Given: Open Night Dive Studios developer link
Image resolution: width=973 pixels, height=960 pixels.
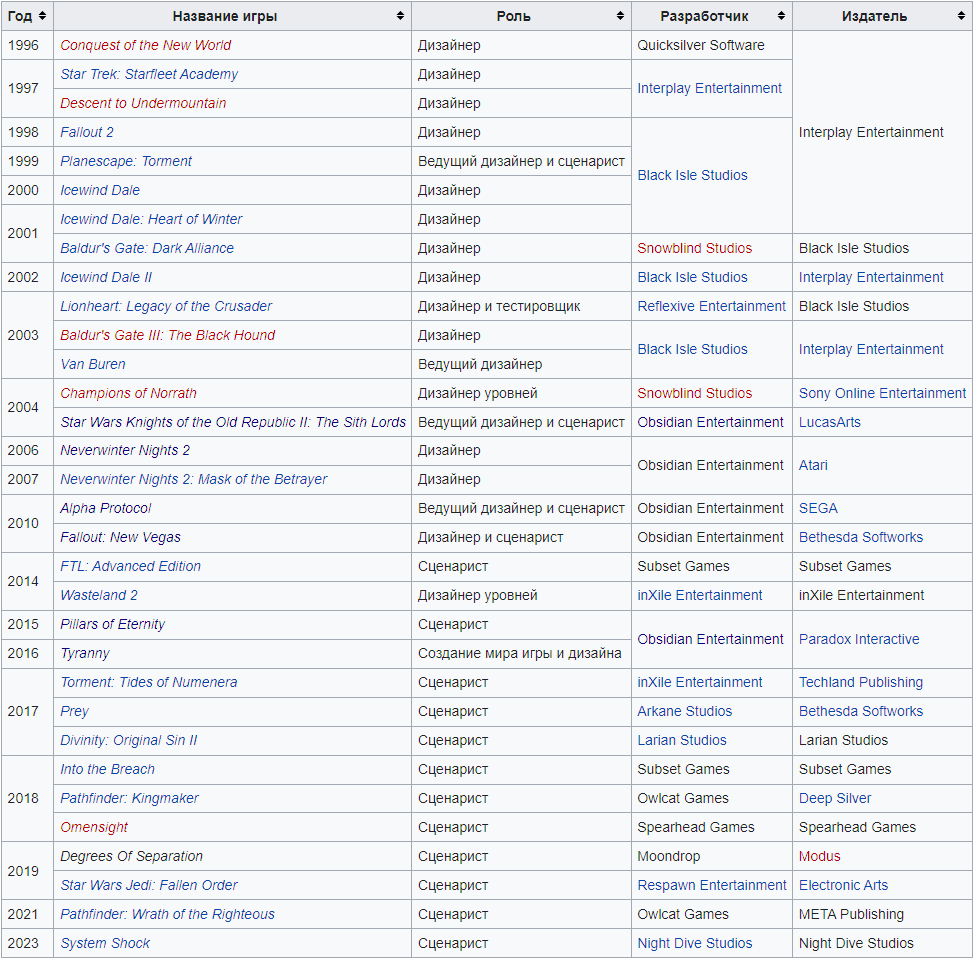Looking at the screenshot, I should pos(694,943).
